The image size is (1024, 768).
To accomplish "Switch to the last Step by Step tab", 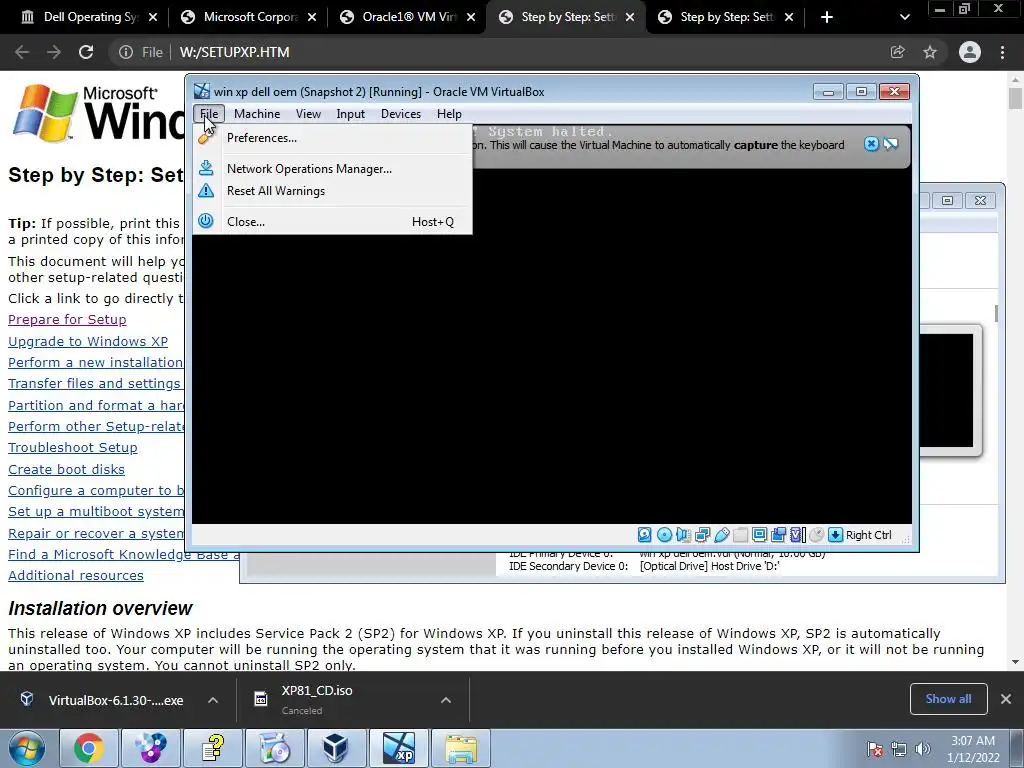I will (x=726, y=17).
